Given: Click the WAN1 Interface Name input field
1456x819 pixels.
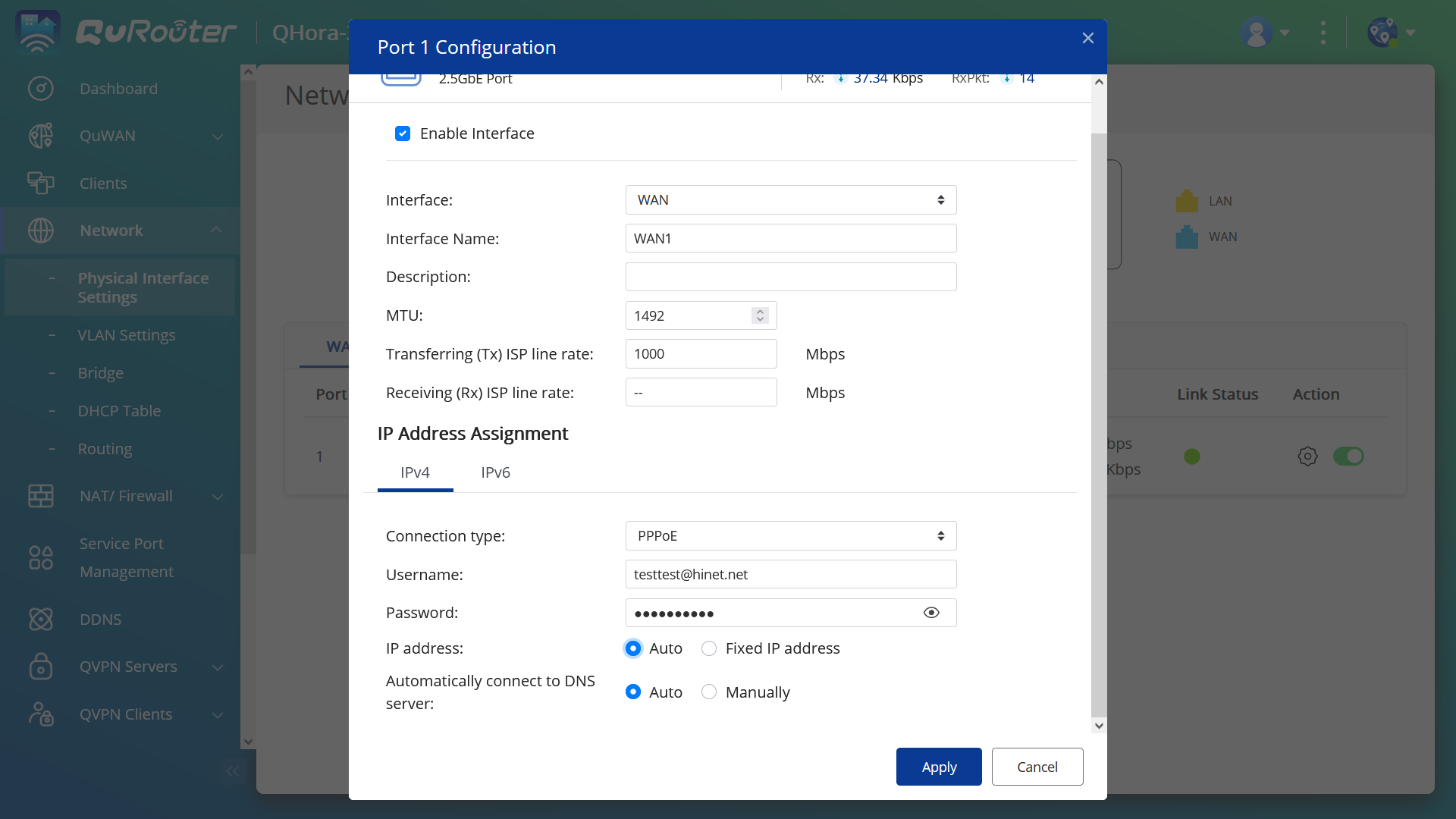Looking at the screenshot, I should 791,238.
